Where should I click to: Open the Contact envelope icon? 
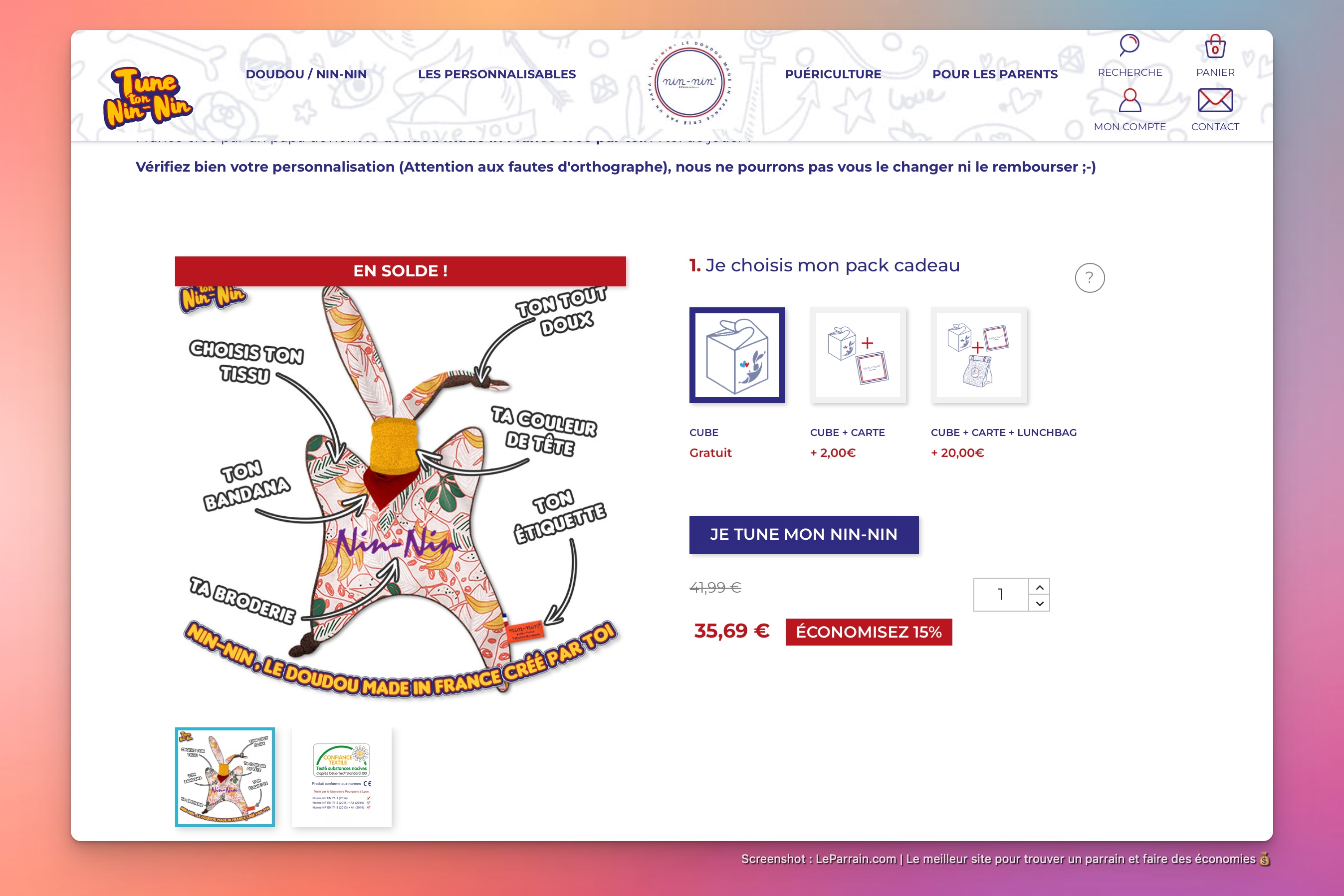1215,101
